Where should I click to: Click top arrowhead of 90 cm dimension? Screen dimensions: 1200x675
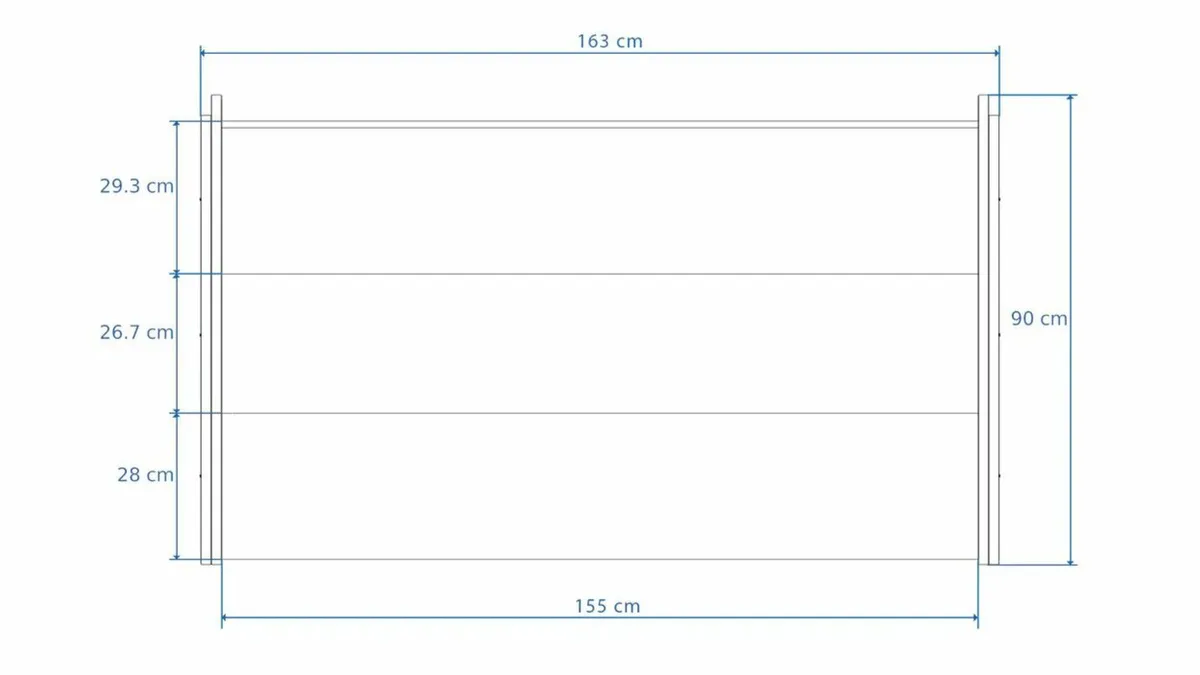1071,99
